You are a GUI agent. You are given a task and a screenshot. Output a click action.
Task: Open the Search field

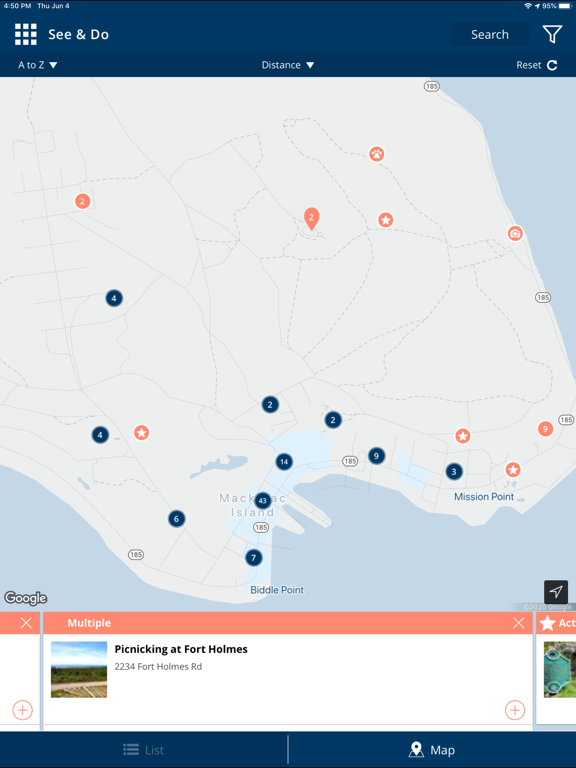pos(490,34)
